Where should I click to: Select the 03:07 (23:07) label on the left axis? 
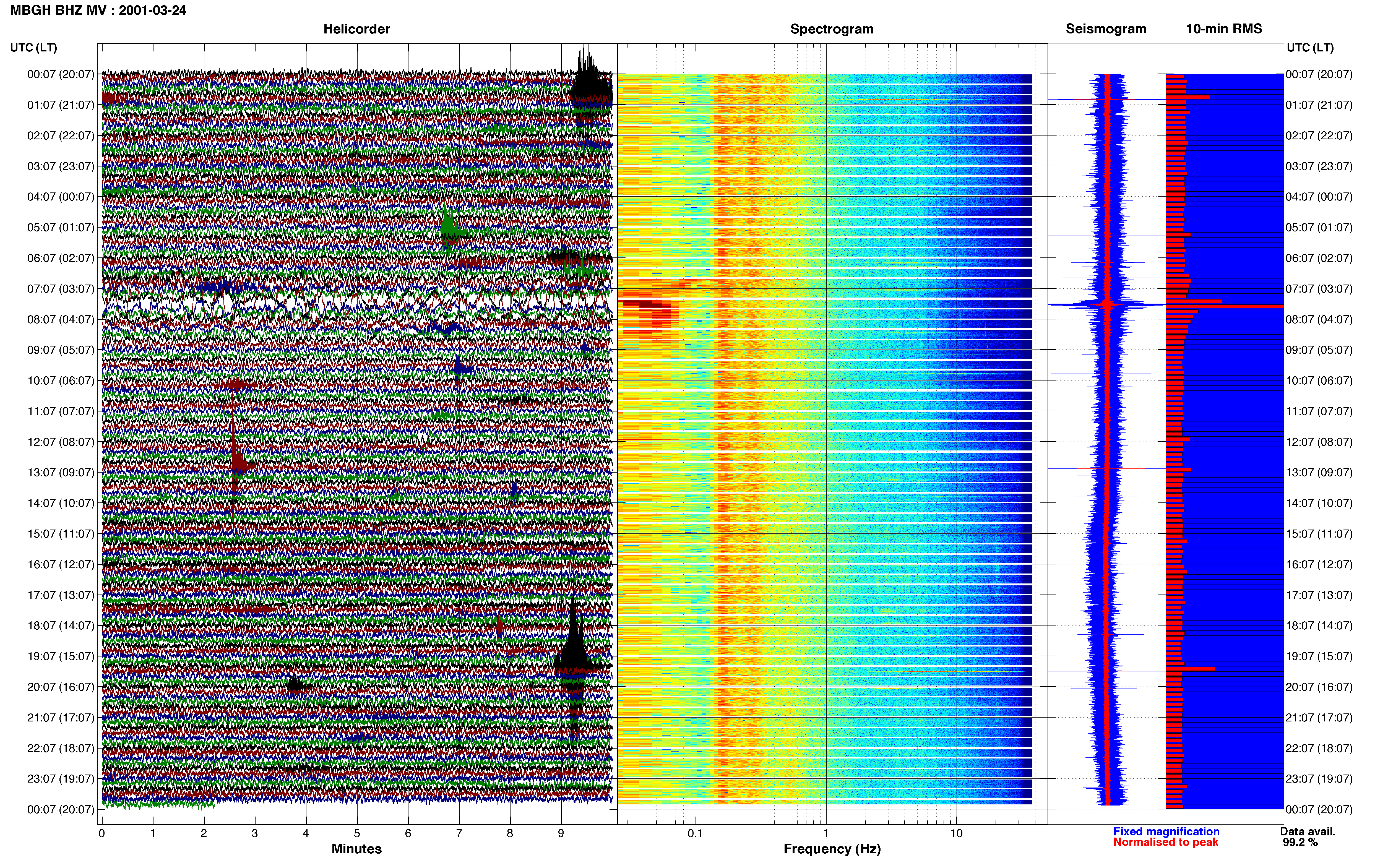(x=60, y=166)
